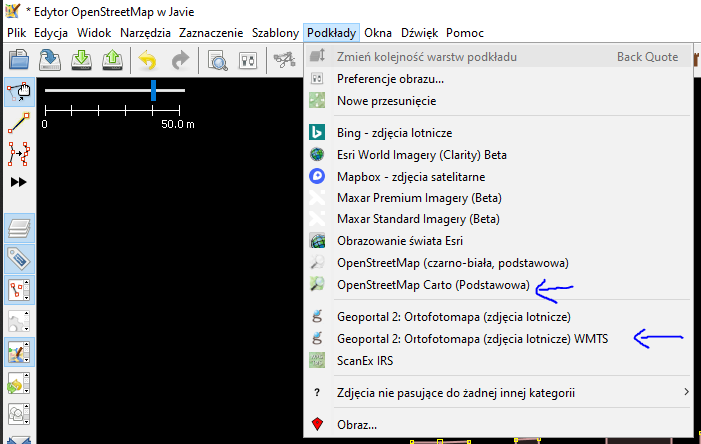Click the Mapbox blue circle icon
The width and height of the screenshot is (701, 444).
(x=317, y=176)
